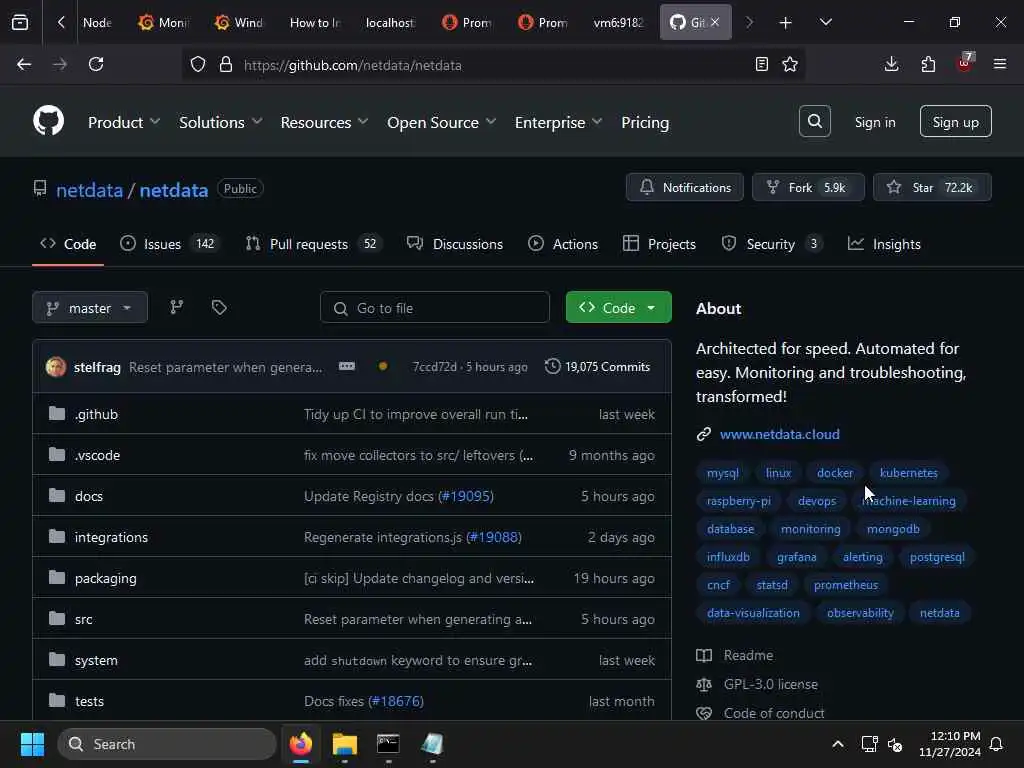The width and height of the screenshot is (1024, 768).
Task: Focus the Windows taskbar Search box
Action: tap(167, 744)
